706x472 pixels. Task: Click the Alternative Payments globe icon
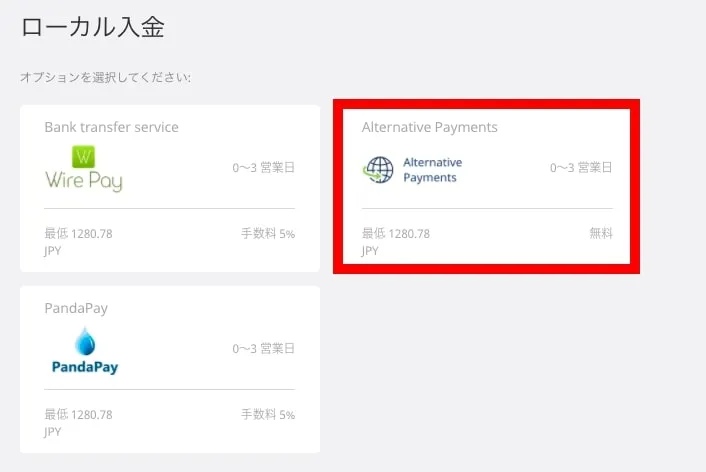tap(378, 170)
